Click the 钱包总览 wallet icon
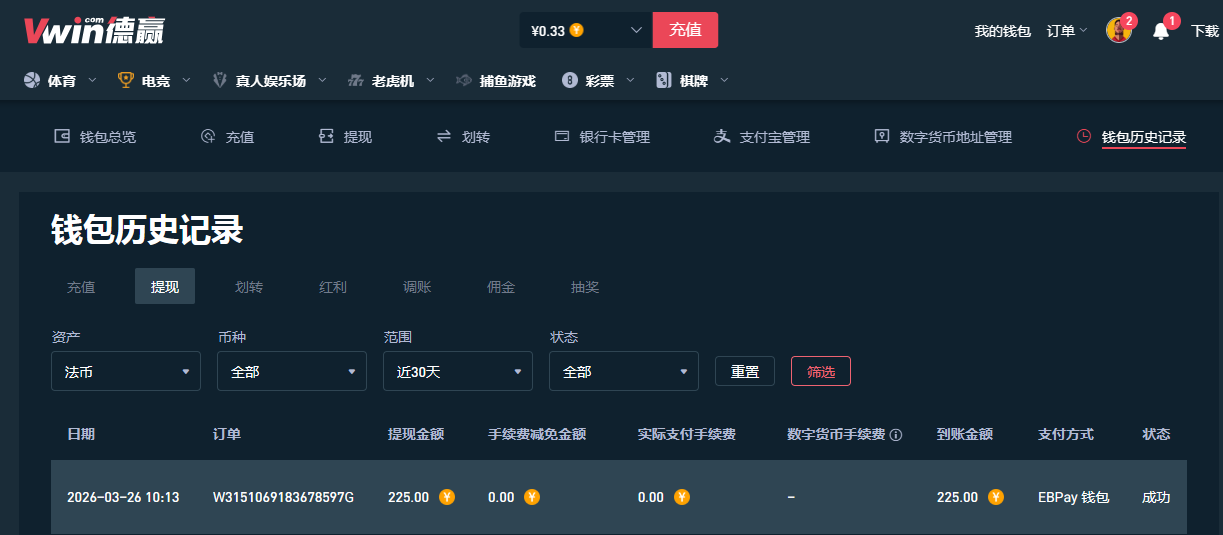Viewport: 1223px width, 535px height. pos(62,136)
